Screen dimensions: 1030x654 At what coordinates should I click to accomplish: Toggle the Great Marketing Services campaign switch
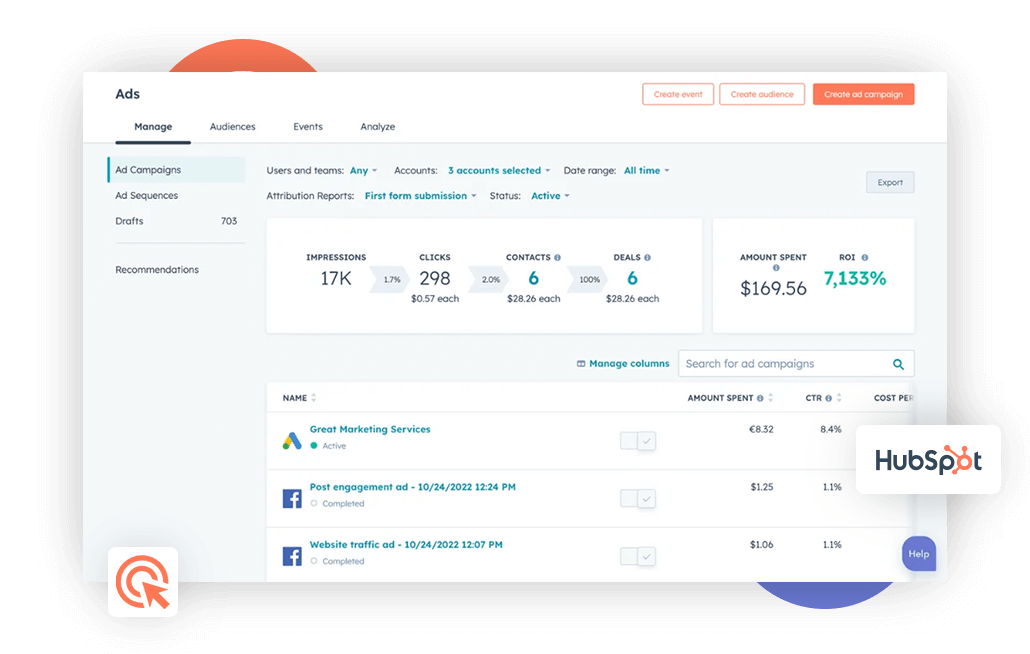coord(637,441)
